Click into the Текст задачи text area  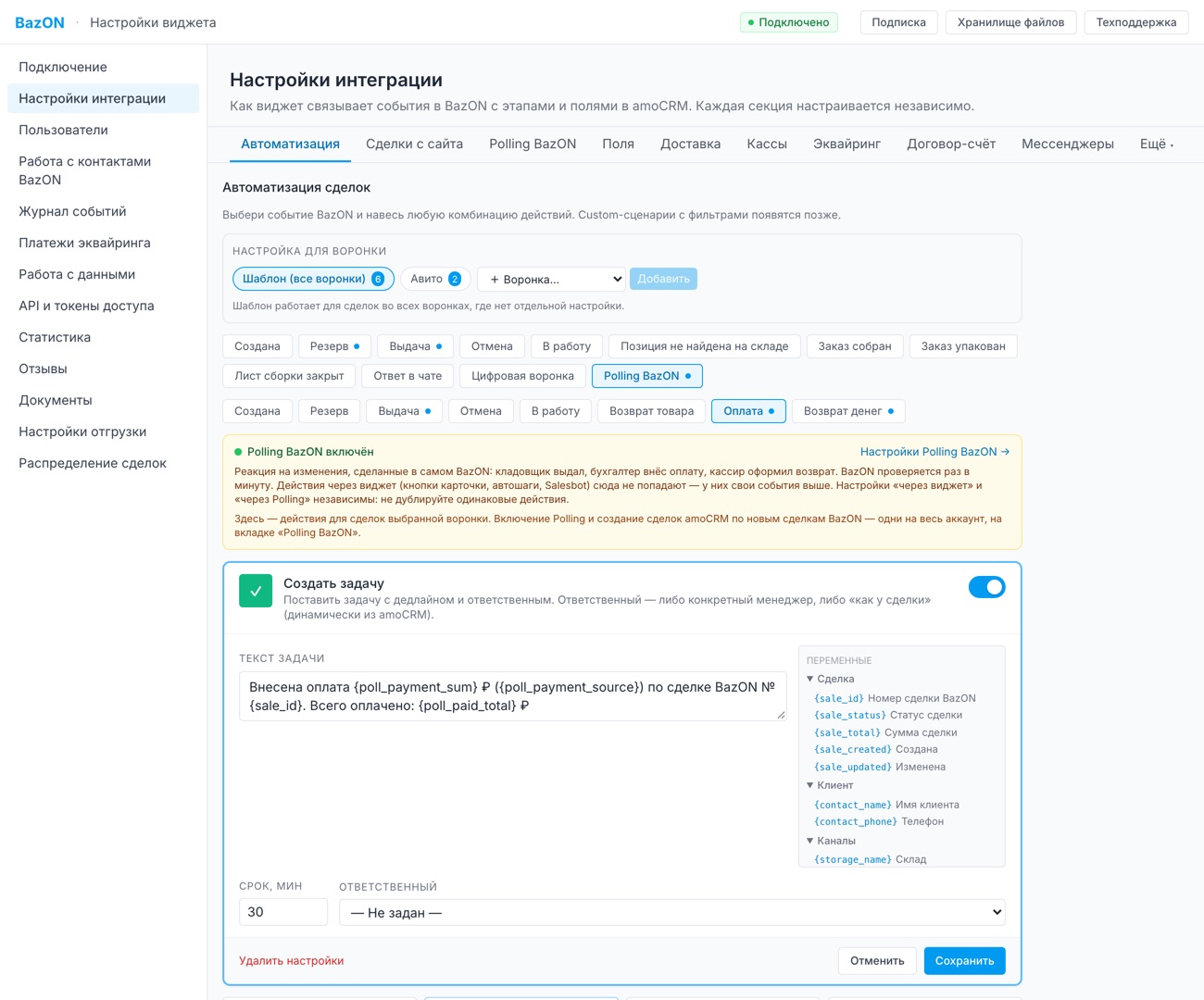tap(513, 696)
